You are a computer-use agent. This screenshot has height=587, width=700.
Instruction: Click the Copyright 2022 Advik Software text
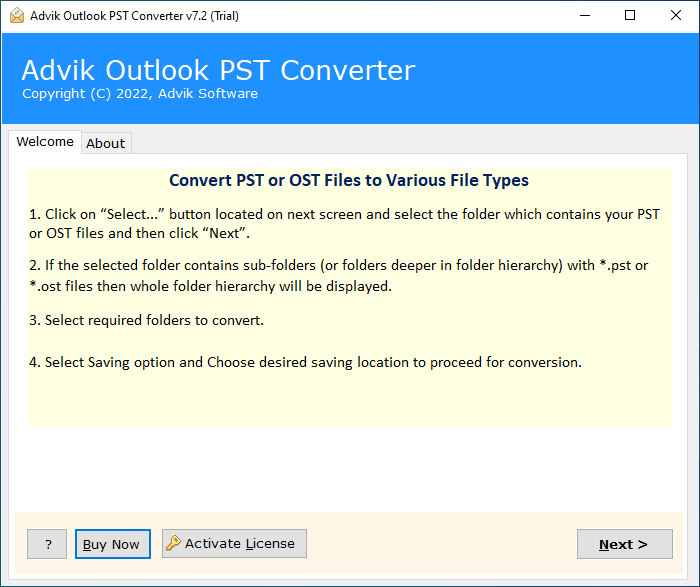coord(140,94)
